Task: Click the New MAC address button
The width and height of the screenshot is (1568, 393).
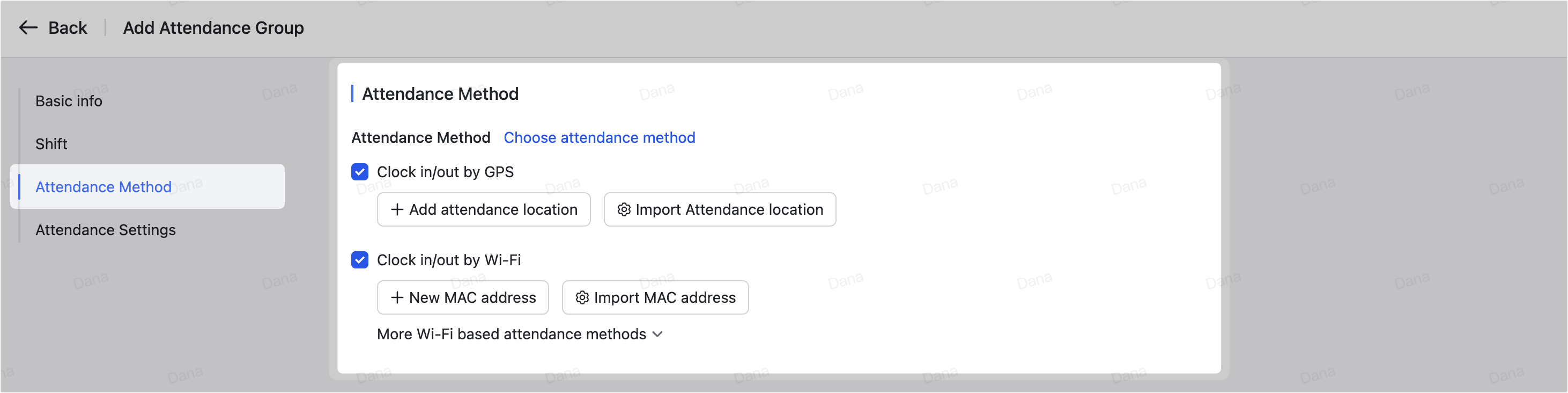Action: 463,297
